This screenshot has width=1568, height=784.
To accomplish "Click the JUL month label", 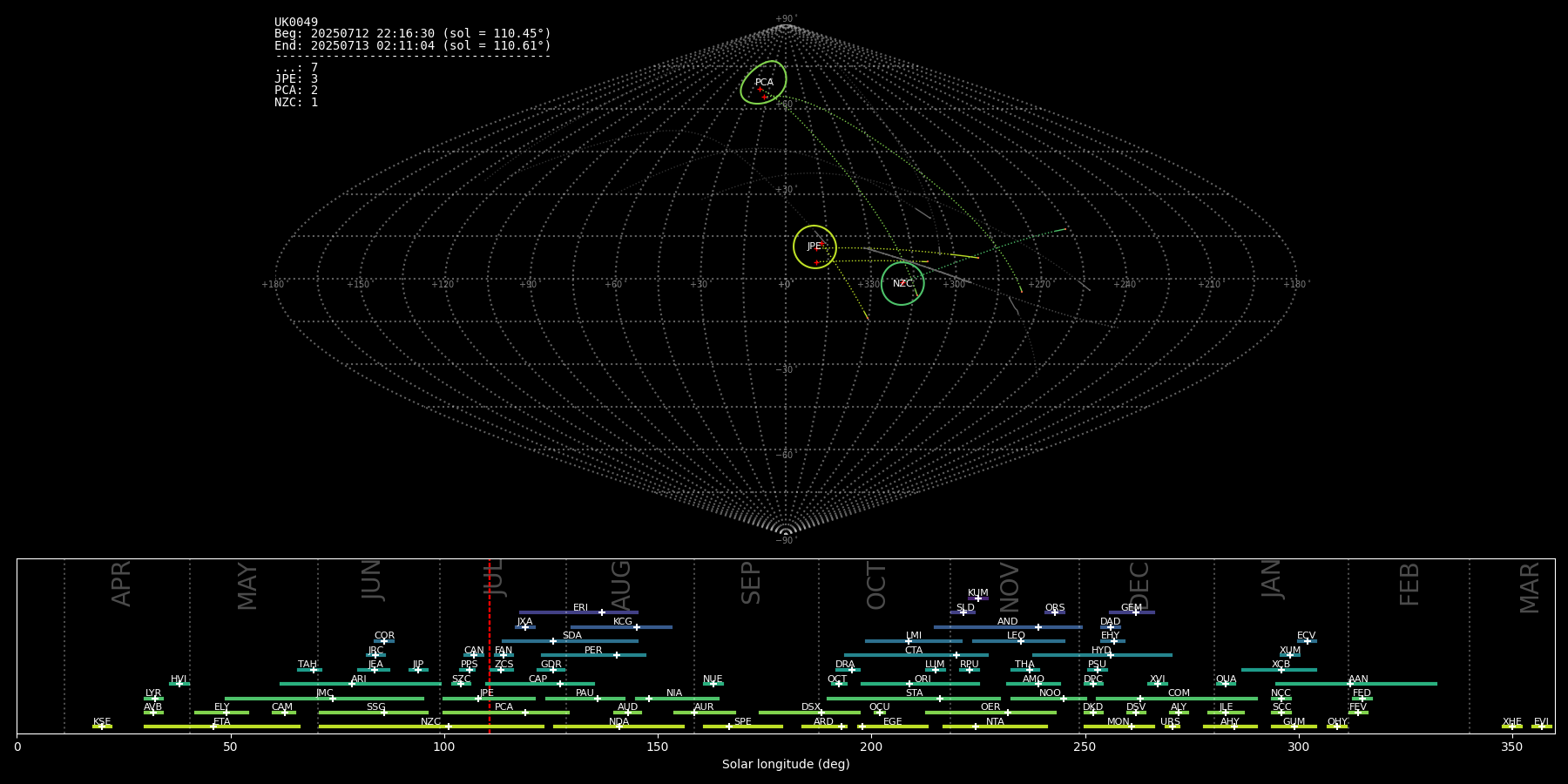I will click(x=494, y=579).
